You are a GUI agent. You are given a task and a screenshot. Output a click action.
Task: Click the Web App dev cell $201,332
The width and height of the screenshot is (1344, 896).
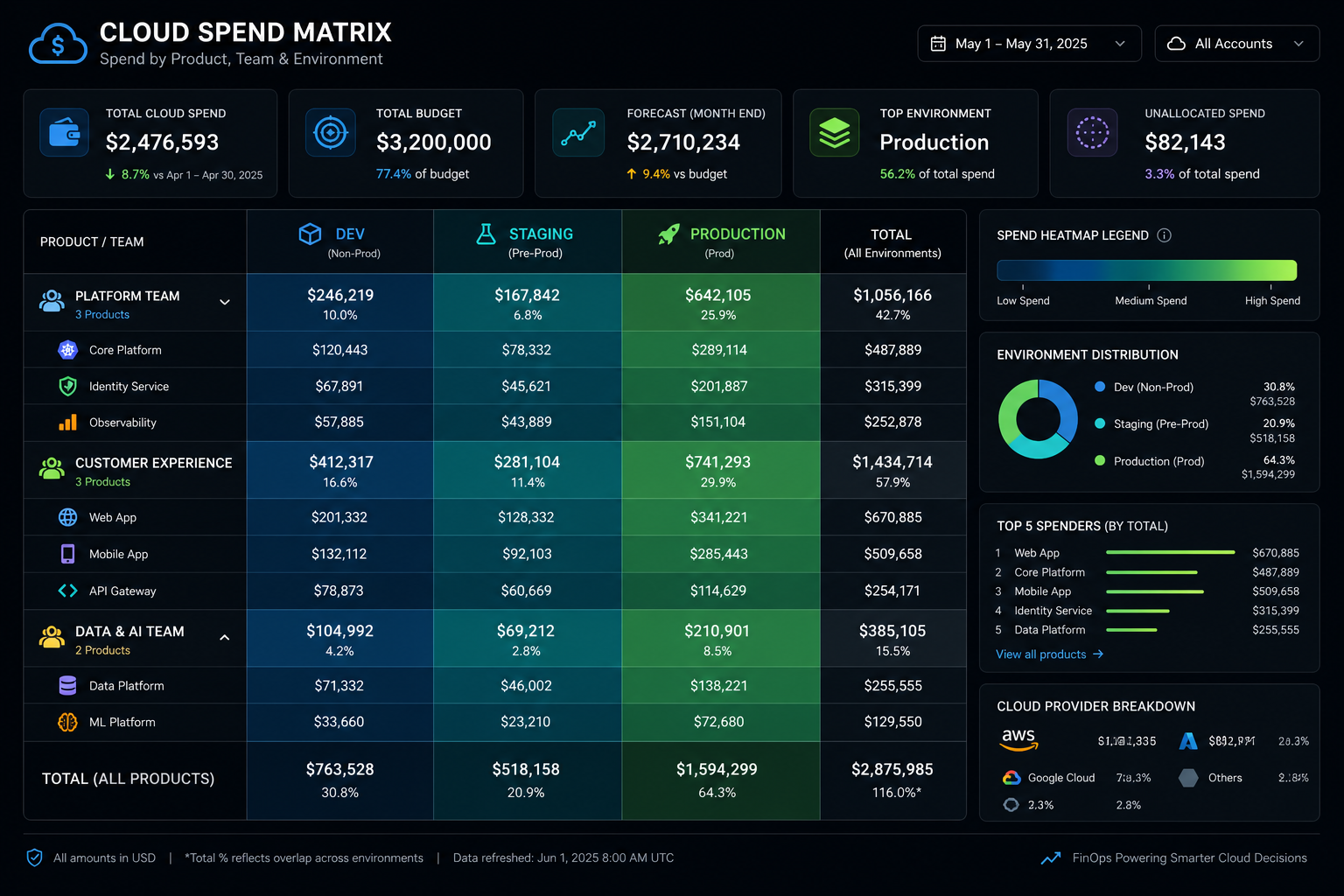339,517
